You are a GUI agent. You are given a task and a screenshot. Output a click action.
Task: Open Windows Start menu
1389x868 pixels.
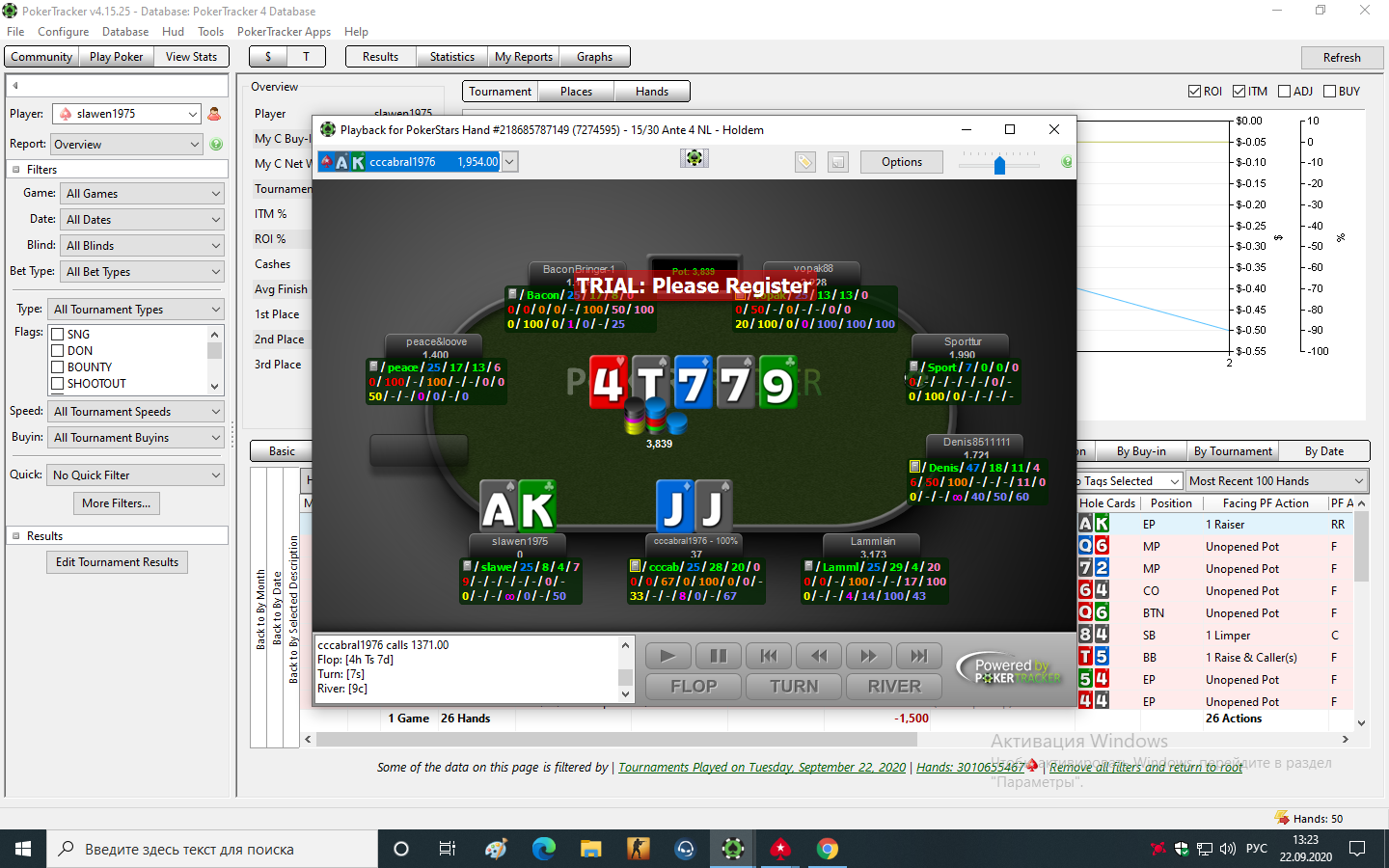(x=23, y=849)
